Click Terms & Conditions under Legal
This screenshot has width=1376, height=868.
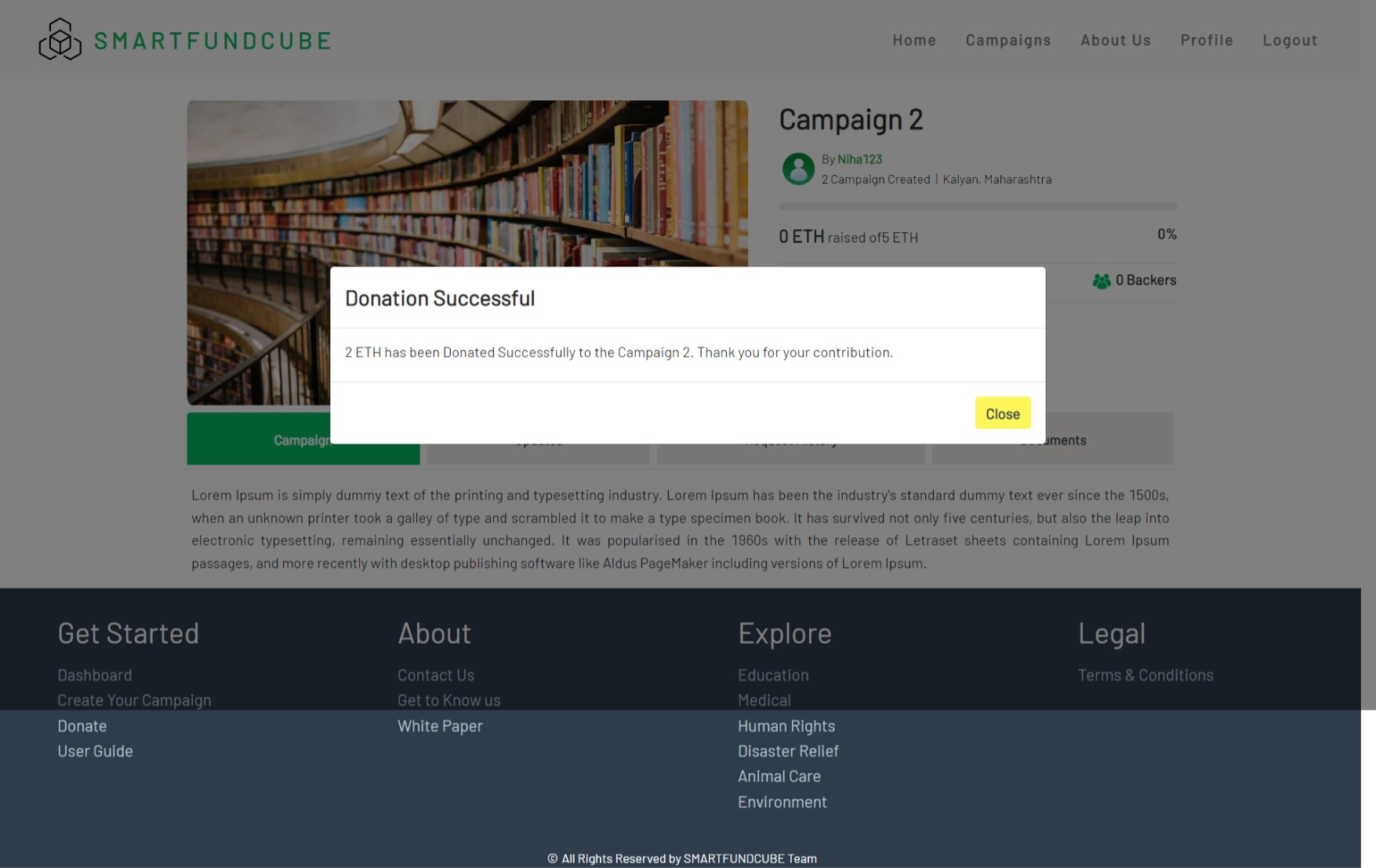1145,674
